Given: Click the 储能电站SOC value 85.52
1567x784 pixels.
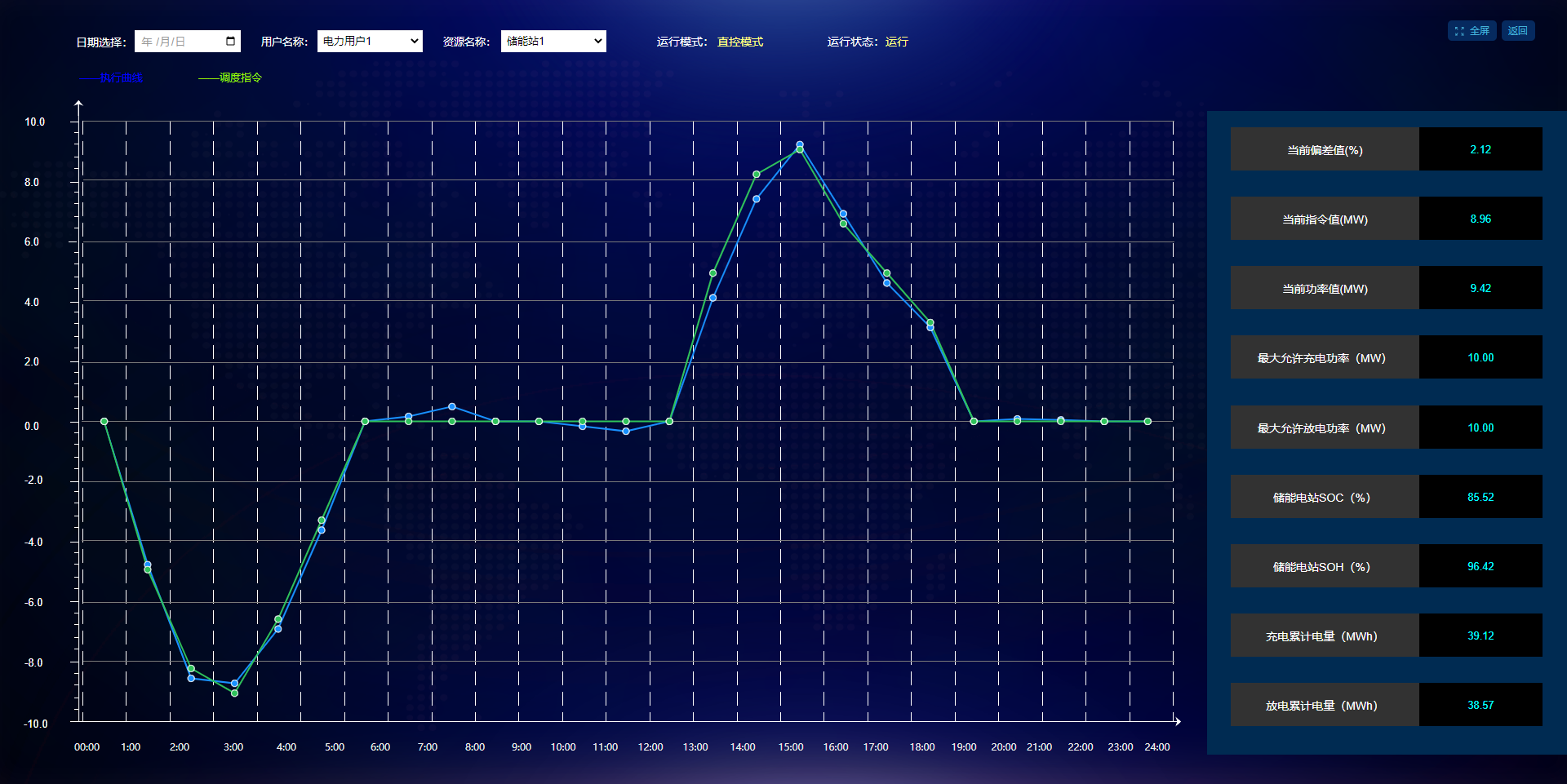Looking at the screenshot, I should point(1480,497).
